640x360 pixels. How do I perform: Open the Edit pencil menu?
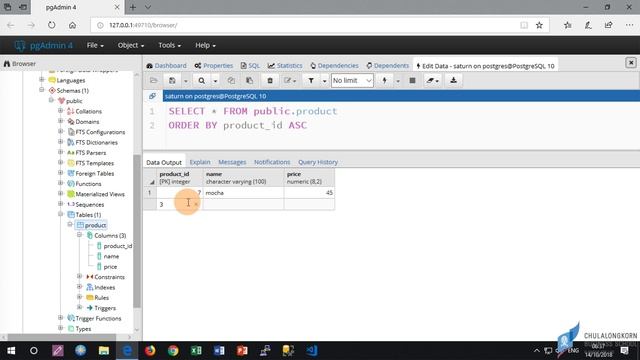[x=290, y=80]
